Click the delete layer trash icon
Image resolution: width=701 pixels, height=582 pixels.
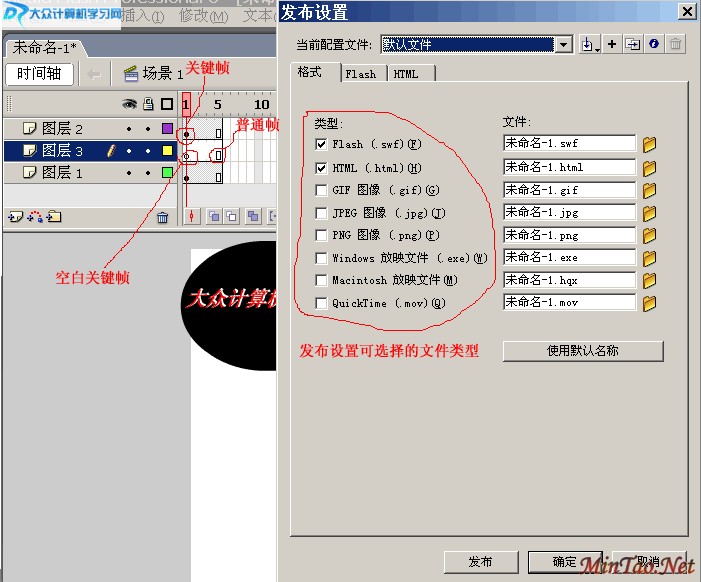click(162, 216)
